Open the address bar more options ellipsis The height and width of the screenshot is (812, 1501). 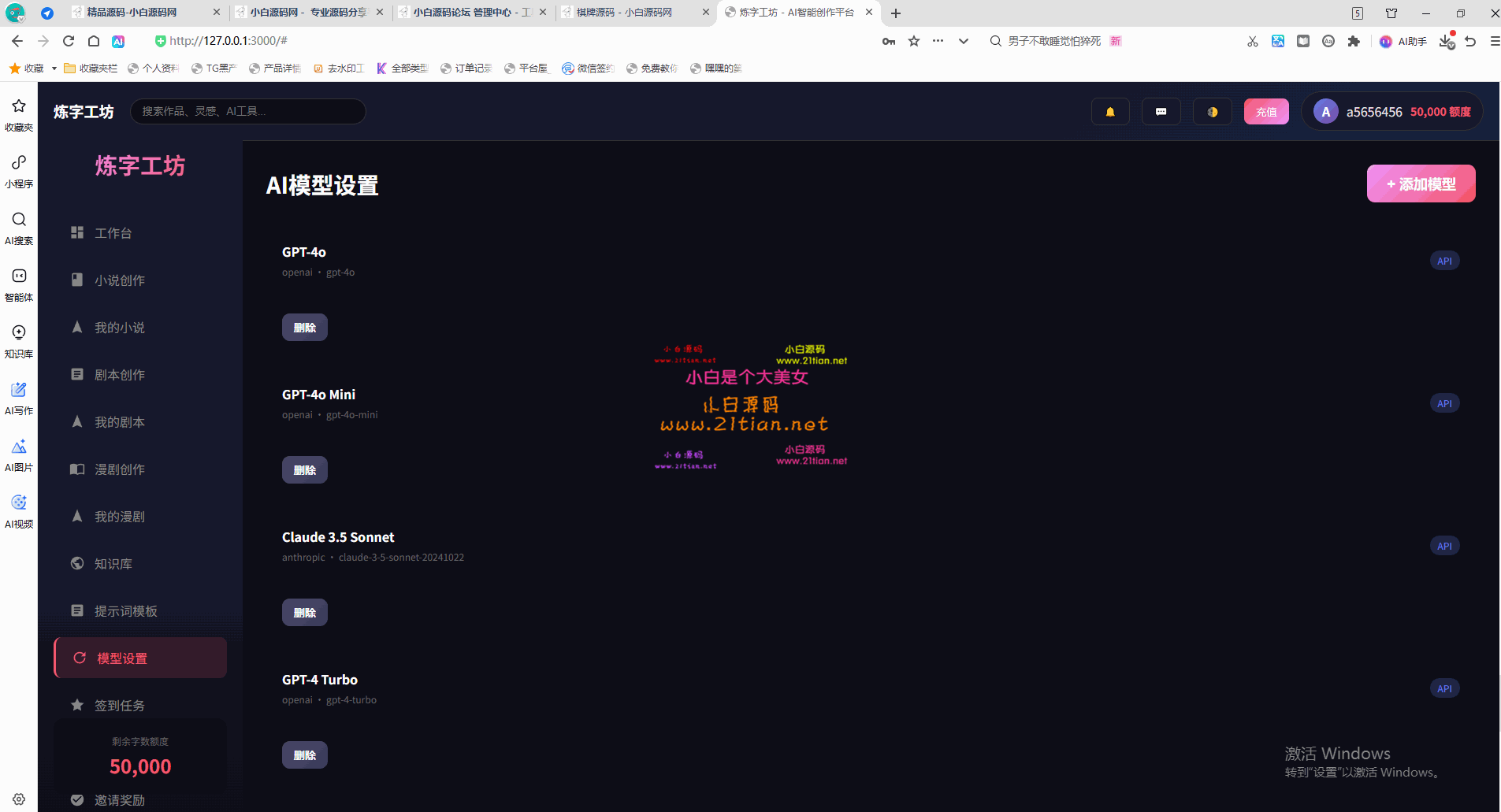pyautogui.click(x=938, y=41)
